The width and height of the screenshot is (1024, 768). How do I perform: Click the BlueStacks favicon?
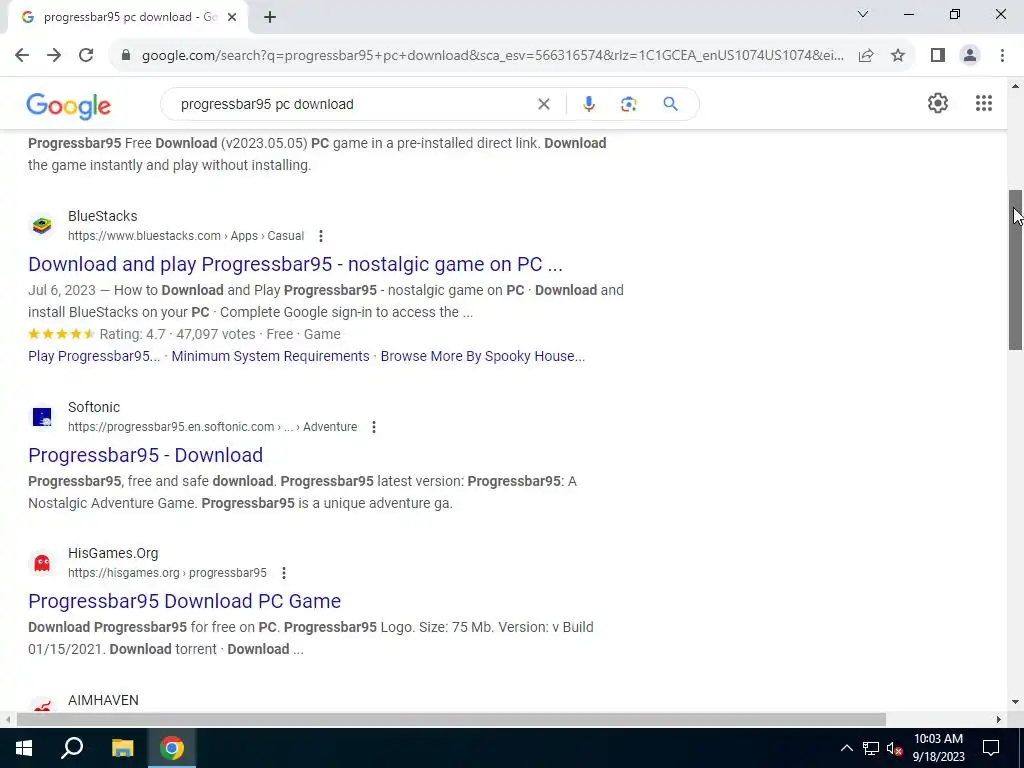click(42, 226)
